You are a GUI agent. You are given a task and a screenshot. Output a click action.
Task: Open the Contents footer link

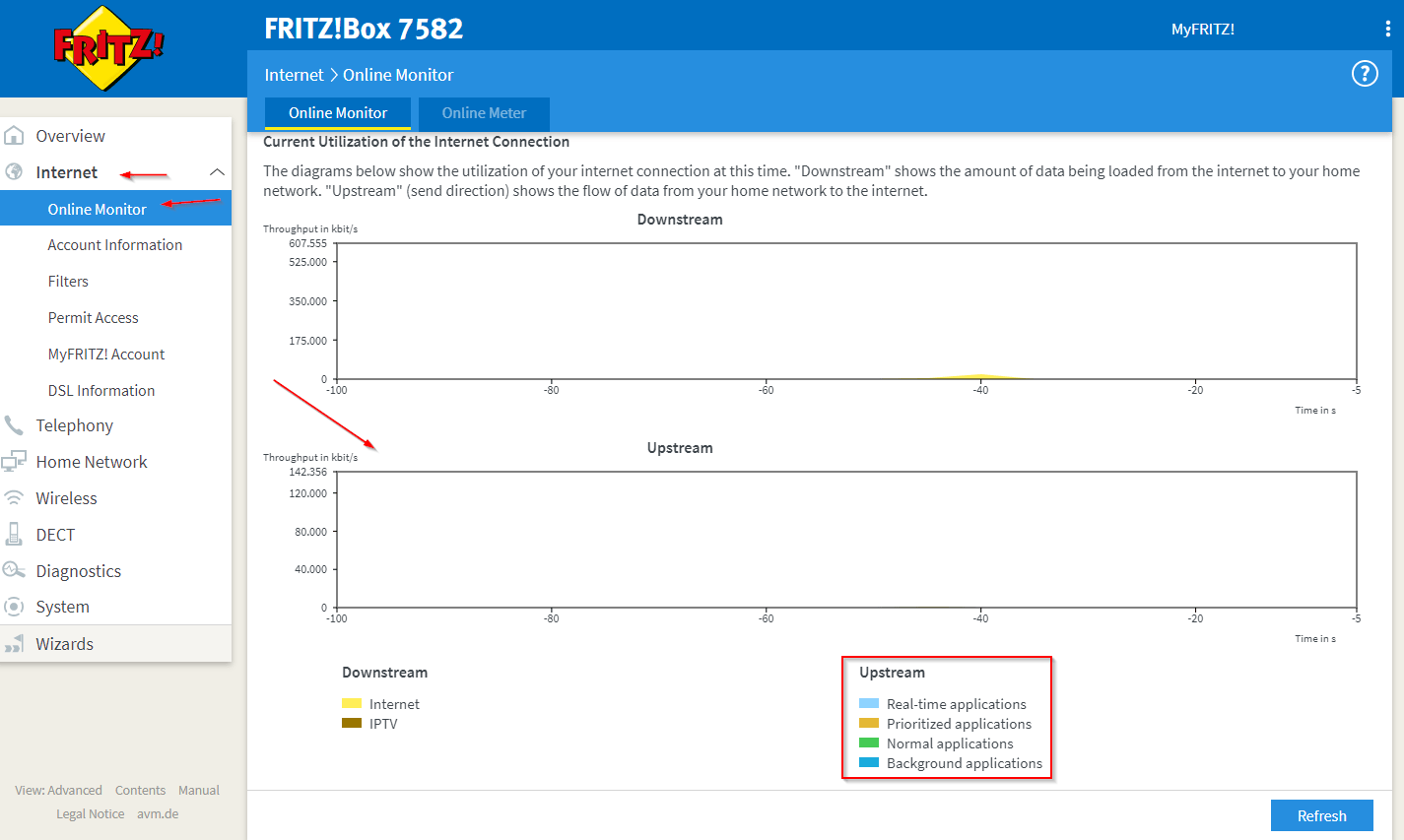(x=140, y=790)
